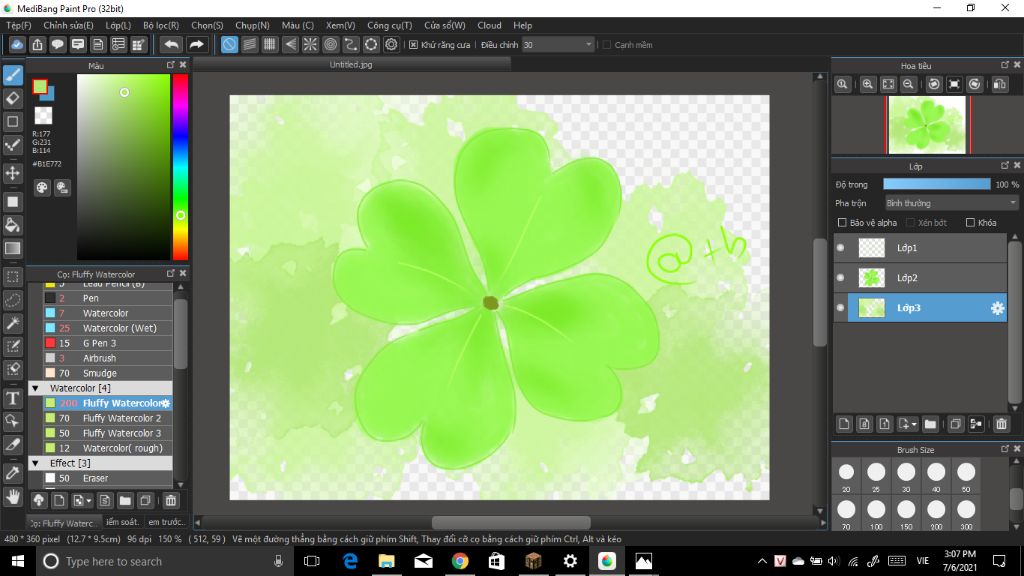Select the Move tool

(12, 173)
